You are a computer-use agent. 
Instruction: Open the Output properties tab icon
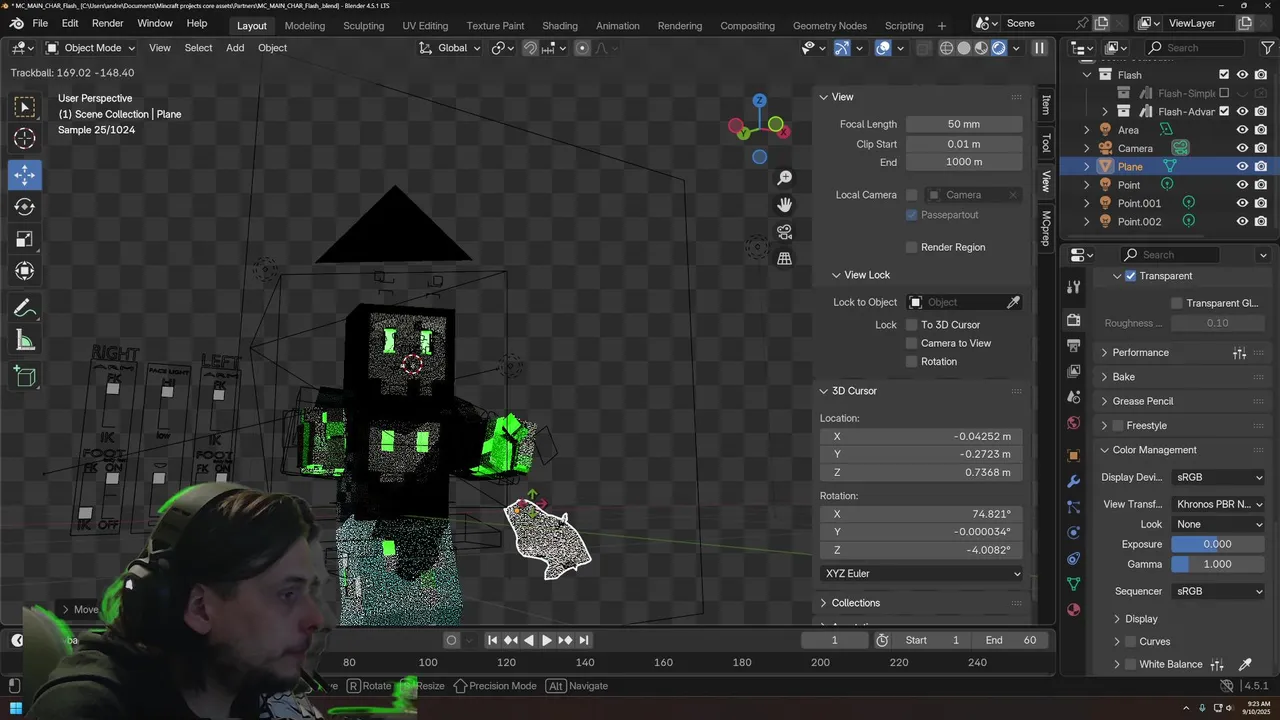pos(1074,346)
